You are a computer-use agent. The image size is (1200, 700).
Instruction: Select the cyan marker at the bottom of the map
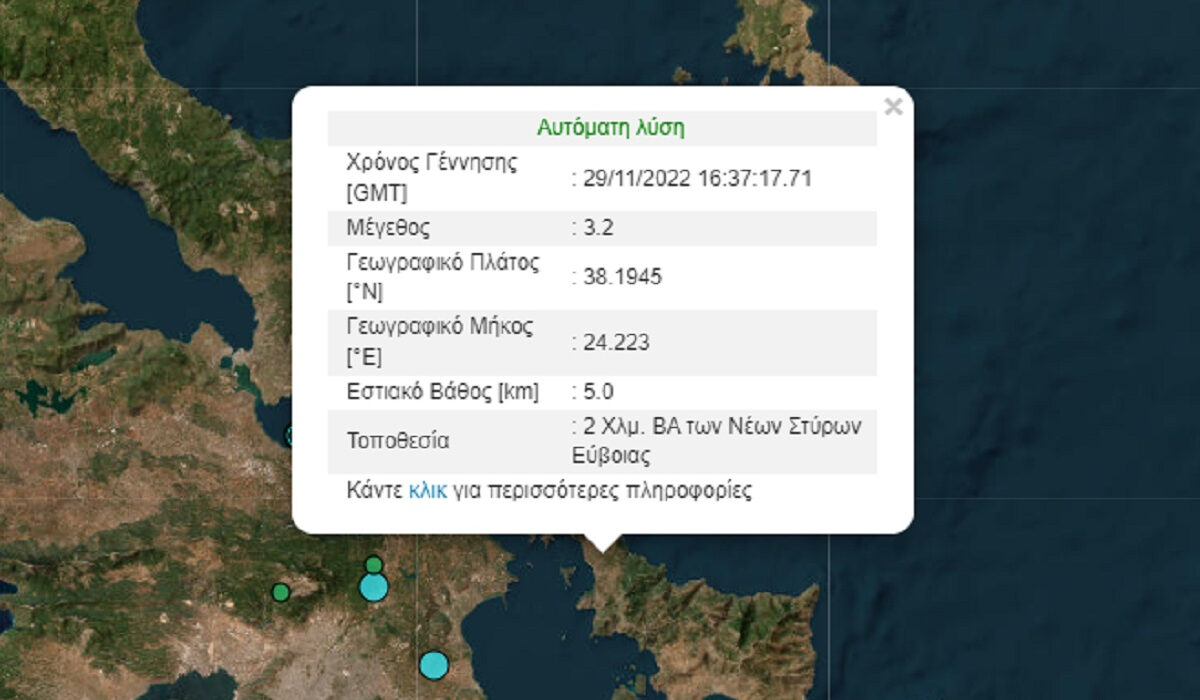(434, 664)
